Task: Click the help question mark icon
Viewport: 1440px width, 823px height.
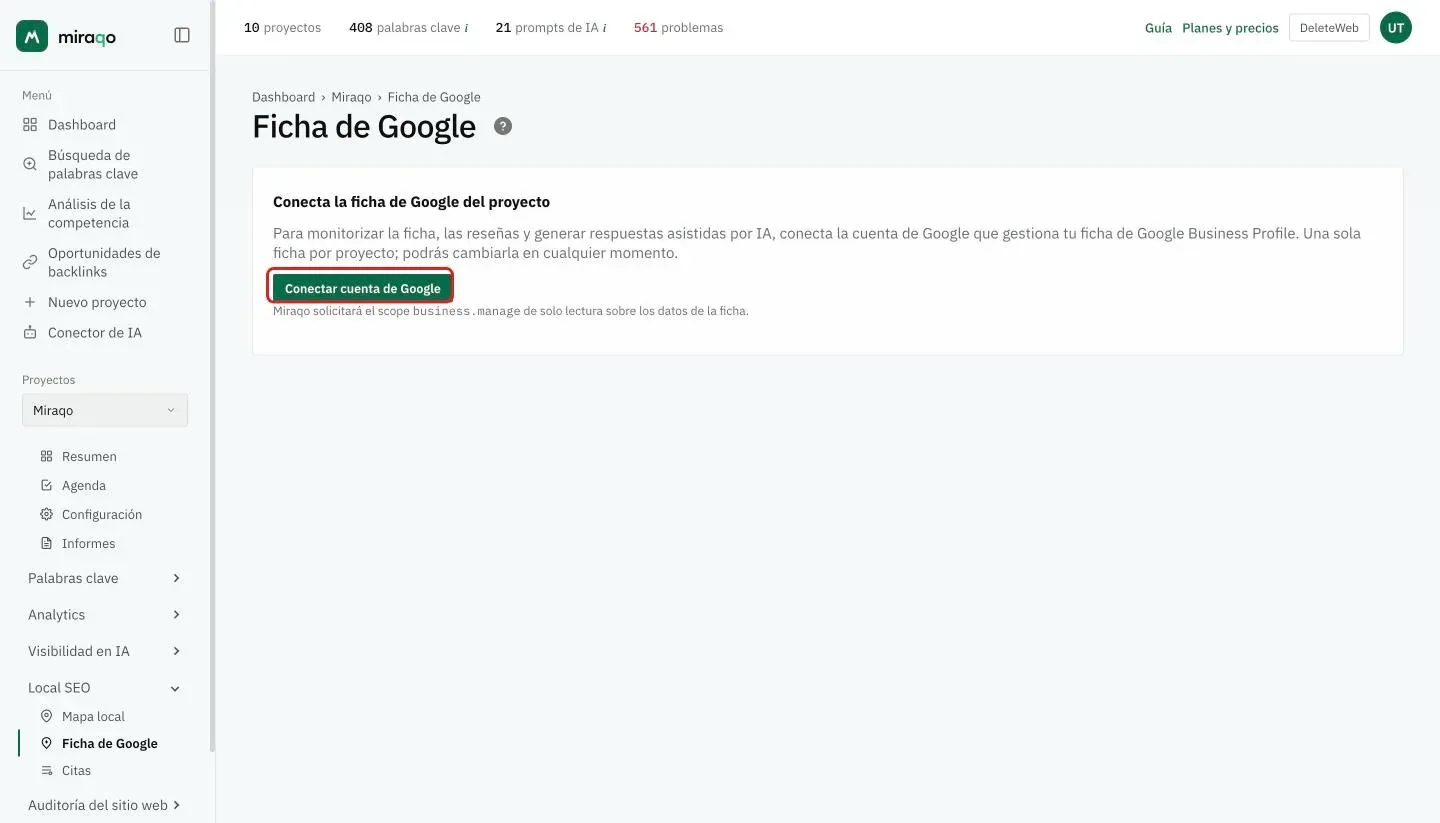Action: point(503,126)
